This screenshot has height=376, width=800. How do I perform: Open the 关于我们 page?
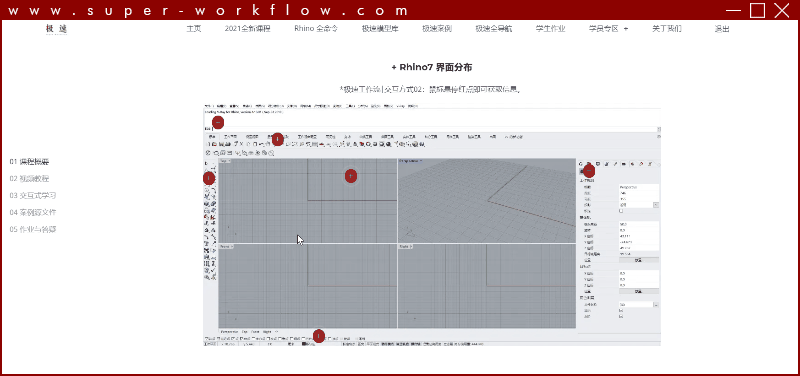(x=667, y=29)
